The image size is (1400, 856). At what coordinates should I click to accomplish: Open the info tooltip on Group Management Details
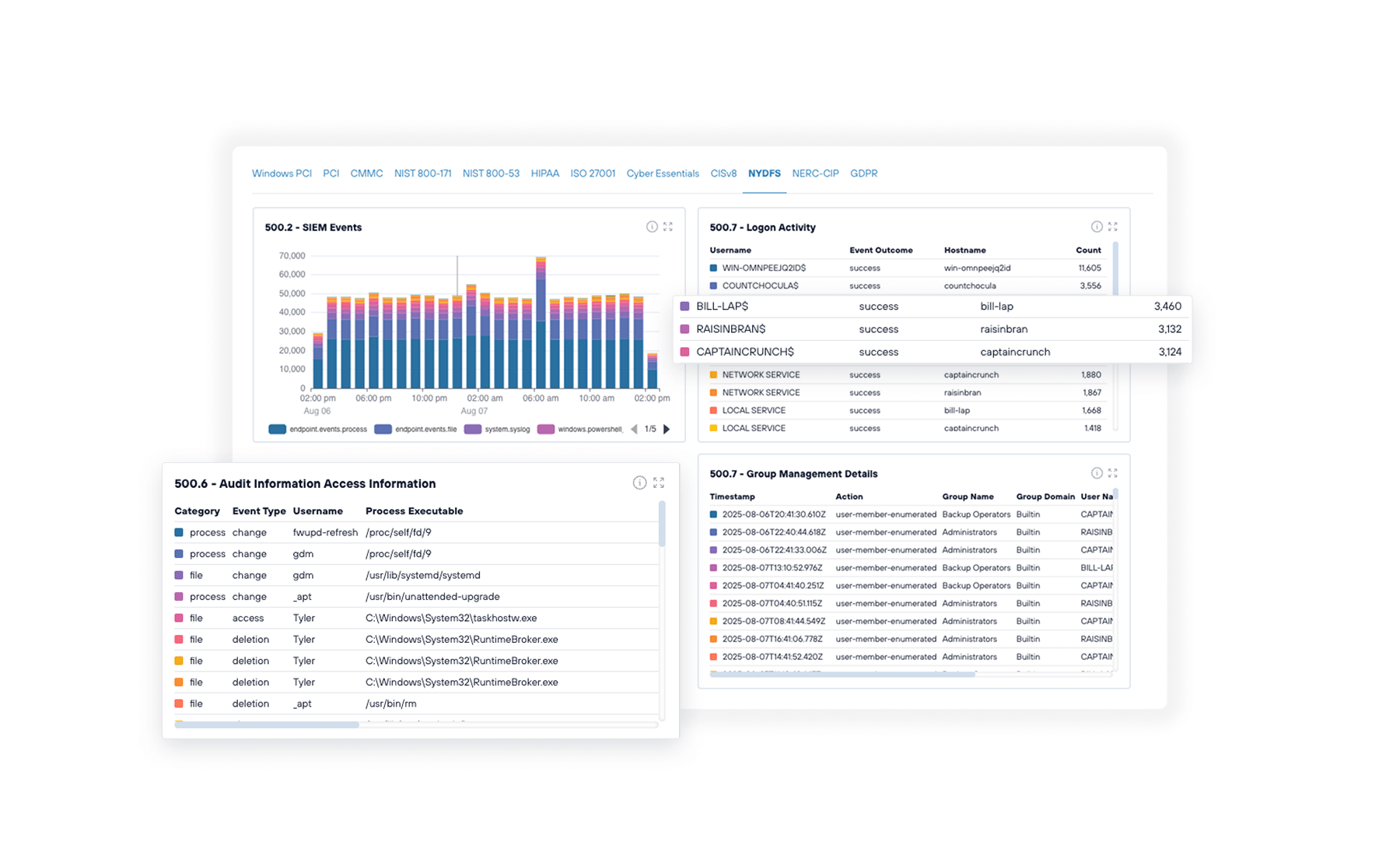click(x=1097, y=472)
